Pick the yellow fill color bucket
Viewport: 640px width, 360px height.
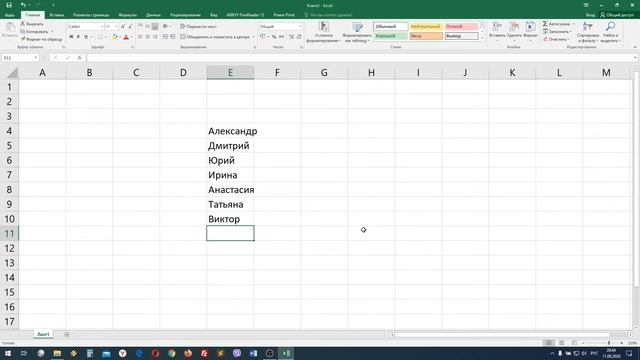coord(115,37)
